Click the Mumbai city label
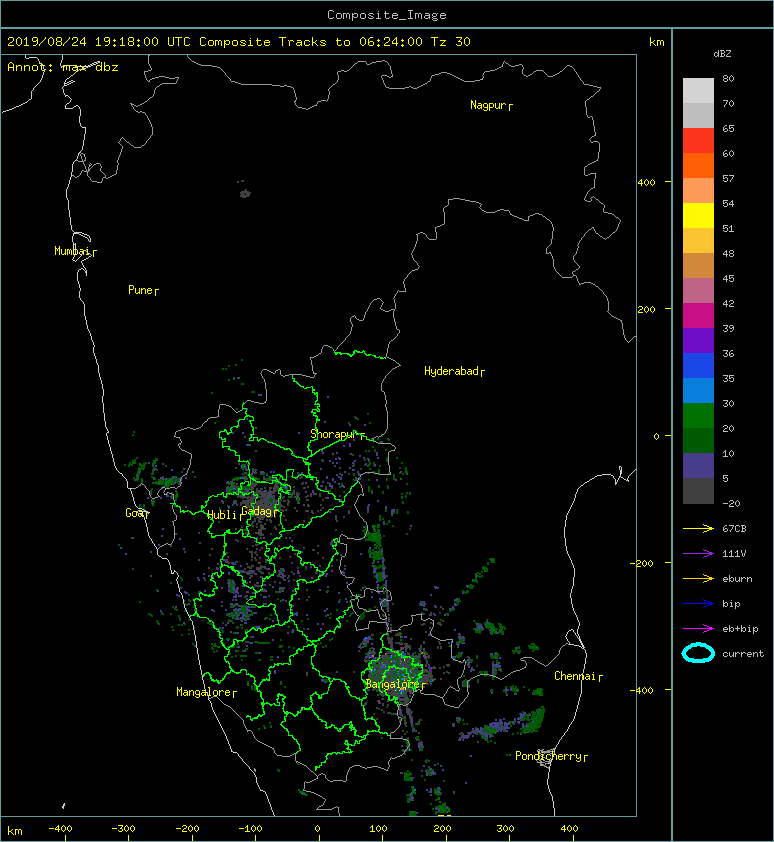Viewport: 774px width, 842px height. pyautogui.click(x=72, y=251)
